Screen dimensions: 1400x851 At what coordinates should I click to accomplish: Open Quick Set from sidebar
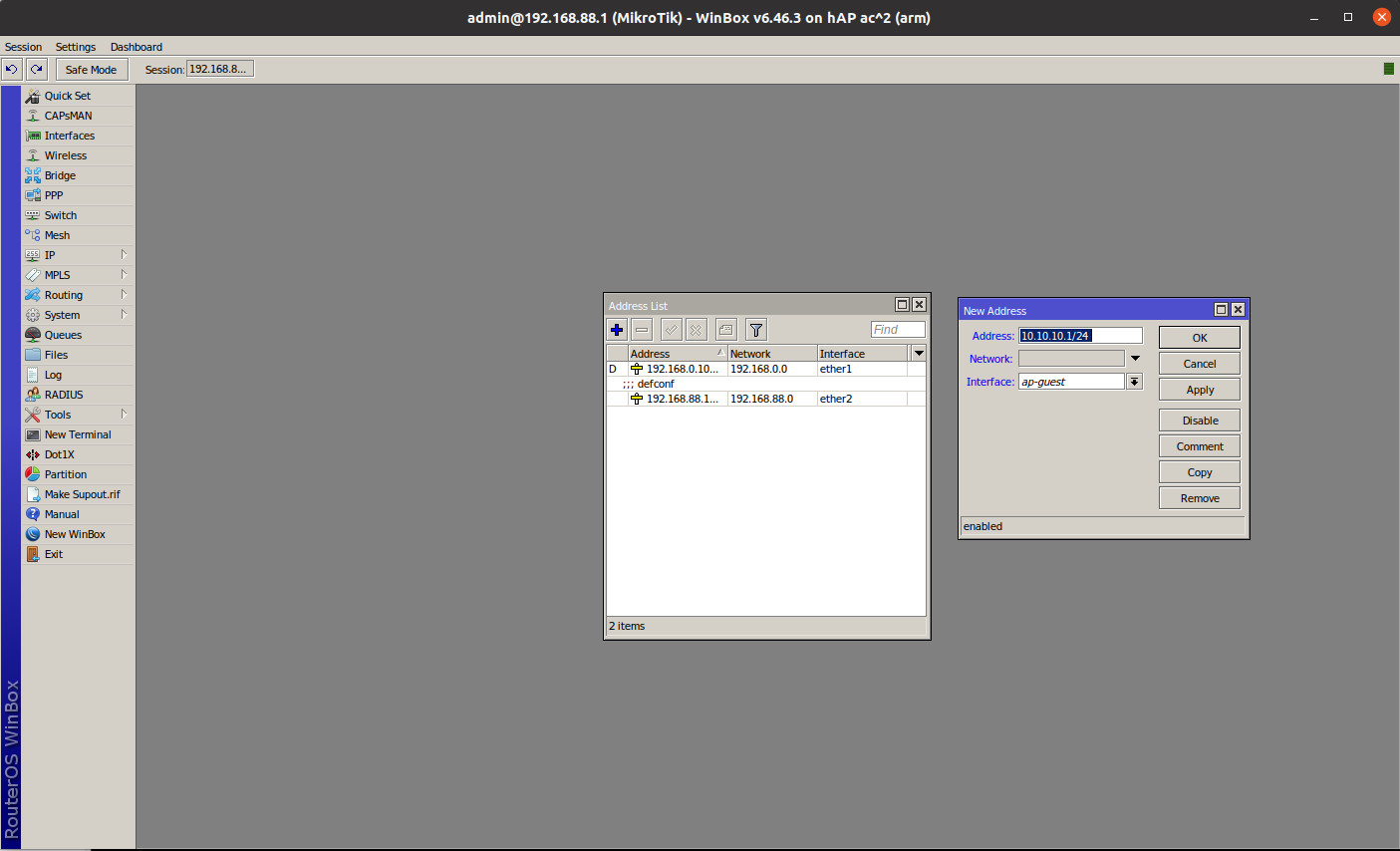[78, 96]
